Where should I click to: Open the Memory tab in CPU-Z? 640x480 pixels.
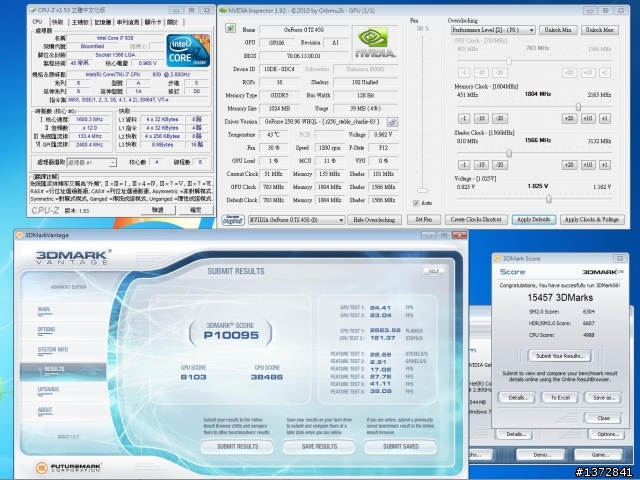tap(102, 22)
